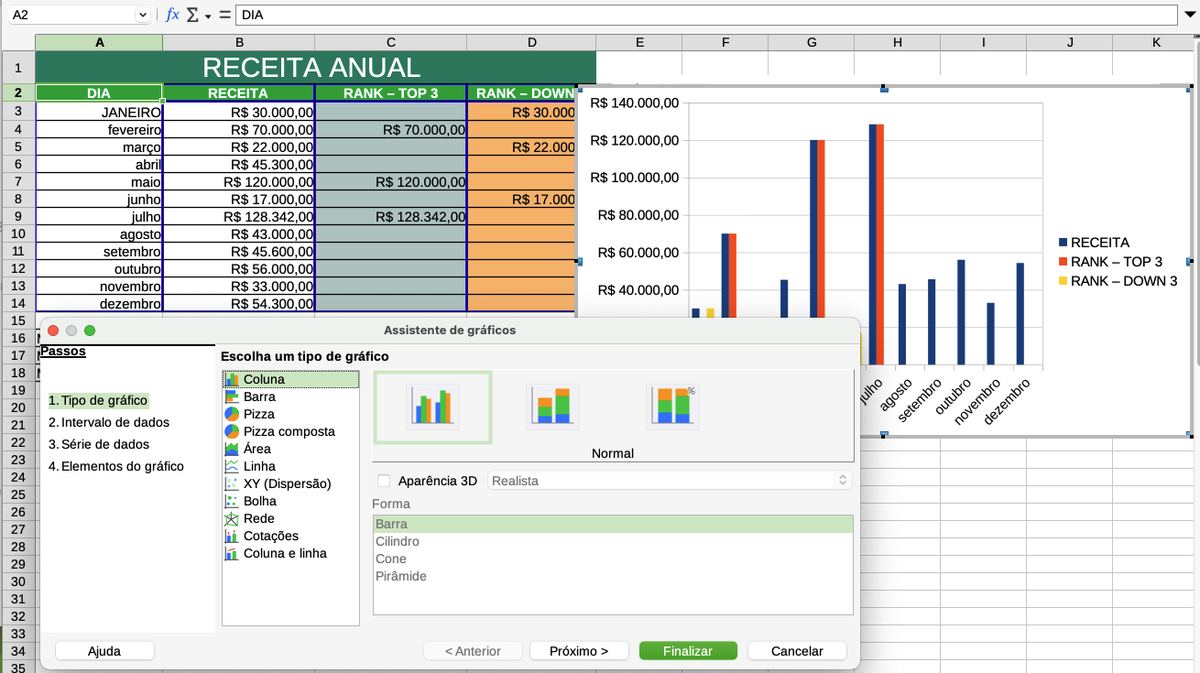The height and width of the screenshot is (673, 1200).
Task: Open the Name Box dropdown arrow
Action: click(x=142, y=15)
